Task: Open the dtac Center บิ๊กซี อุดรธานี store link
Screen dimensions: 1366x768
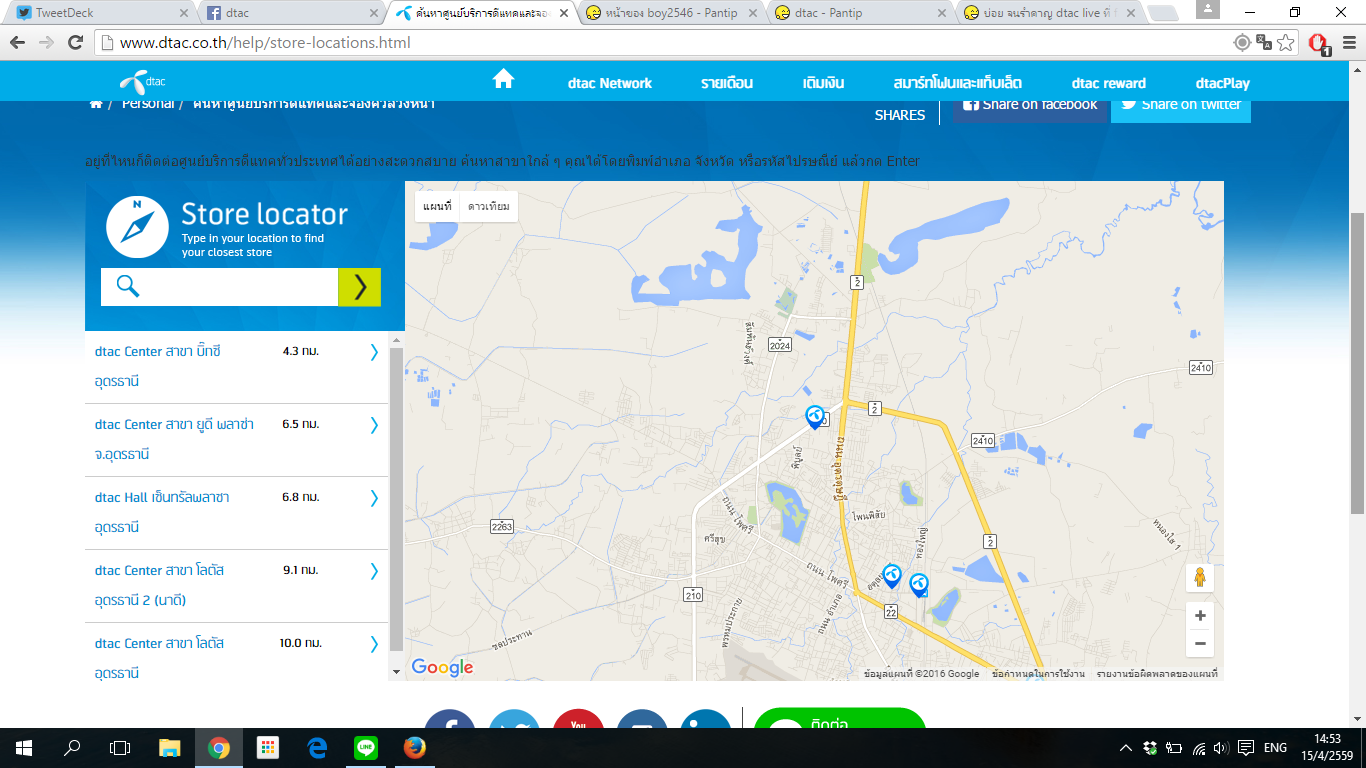Action: click(x=158, y=366)
